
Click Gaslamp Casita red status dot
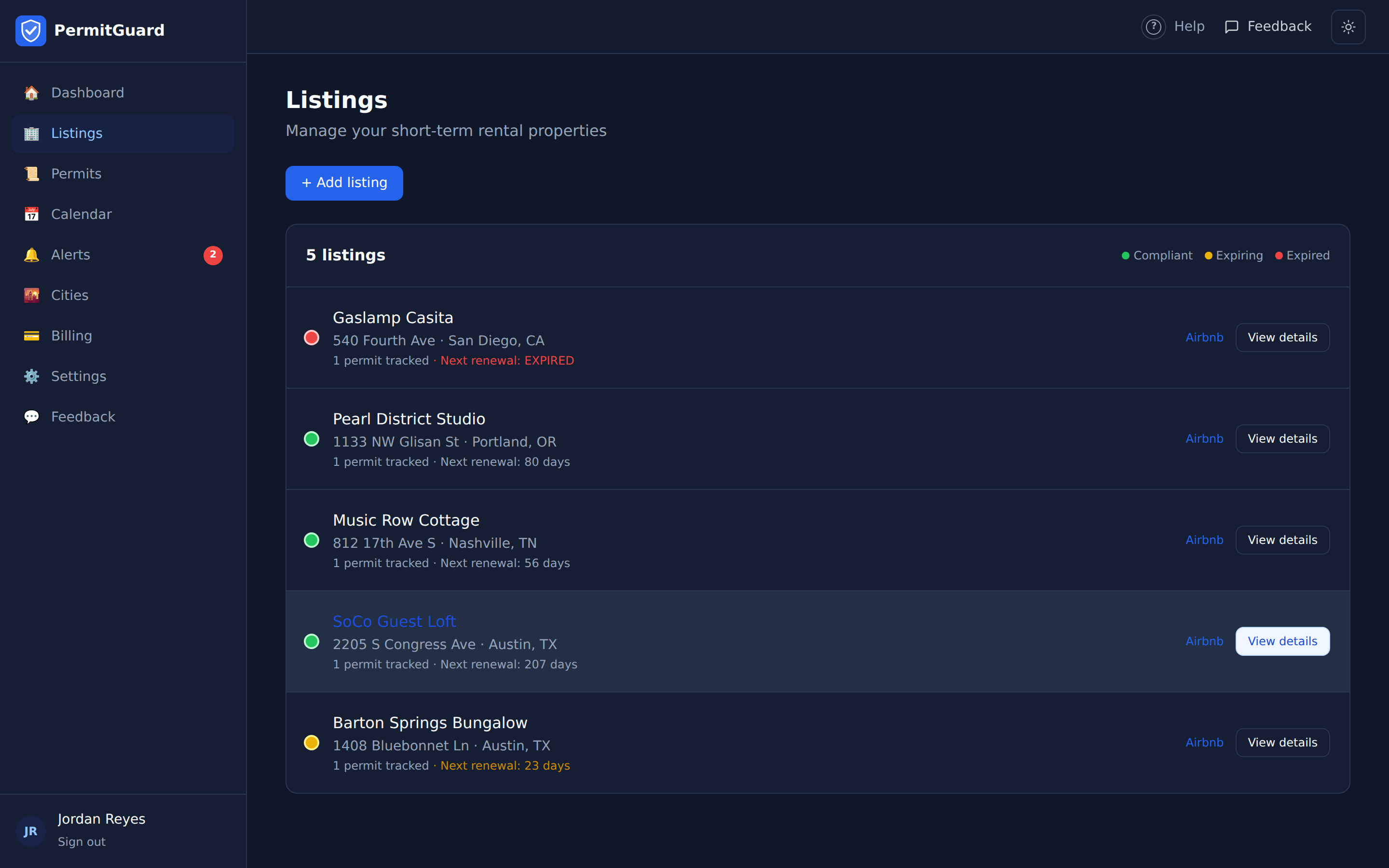click(x=312, y=338)
